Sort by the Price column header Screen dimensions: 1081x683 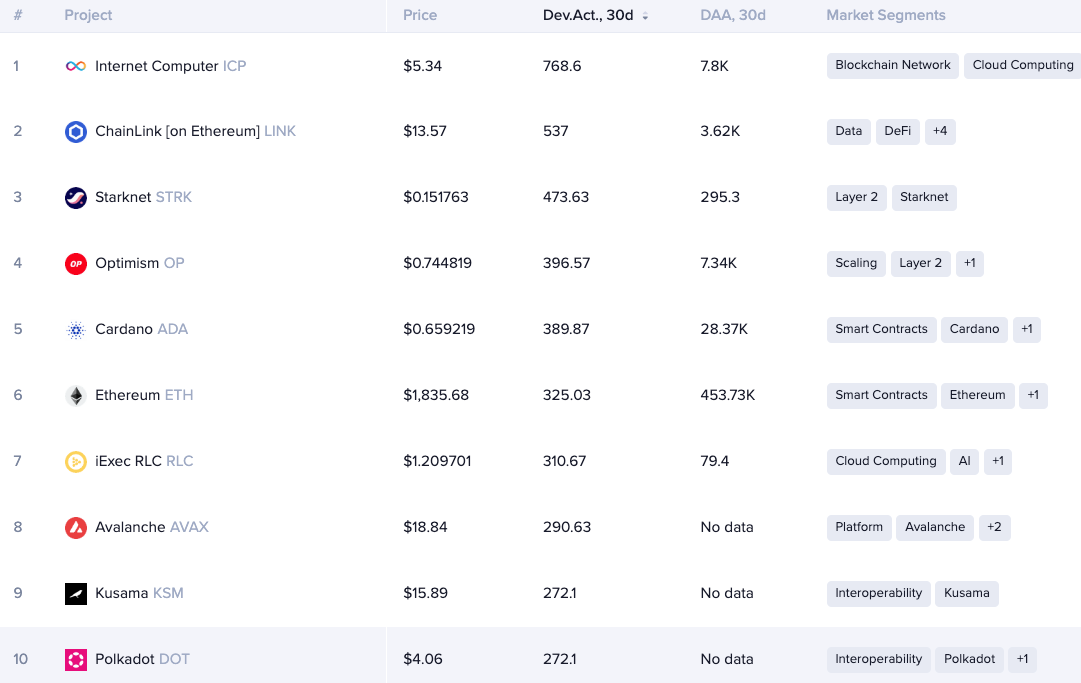(420, 15)
